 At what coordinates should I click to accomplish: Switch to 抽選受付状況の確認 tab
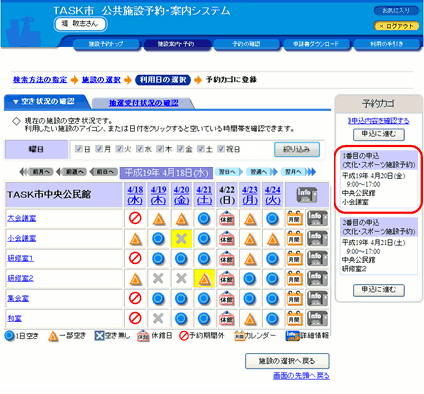pyautogui.click(x=143, y=103)
